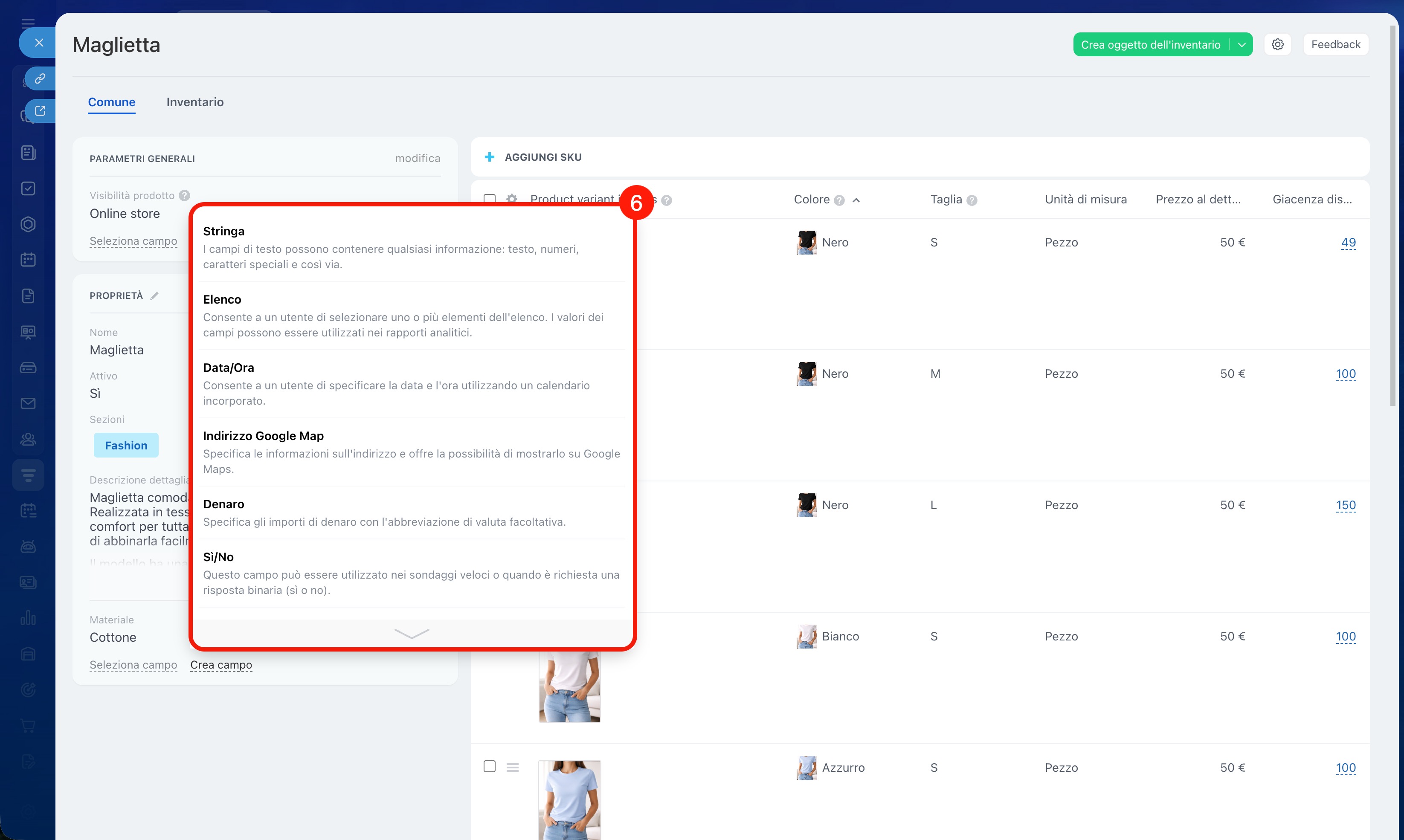Click the Crea campo link

221,664
